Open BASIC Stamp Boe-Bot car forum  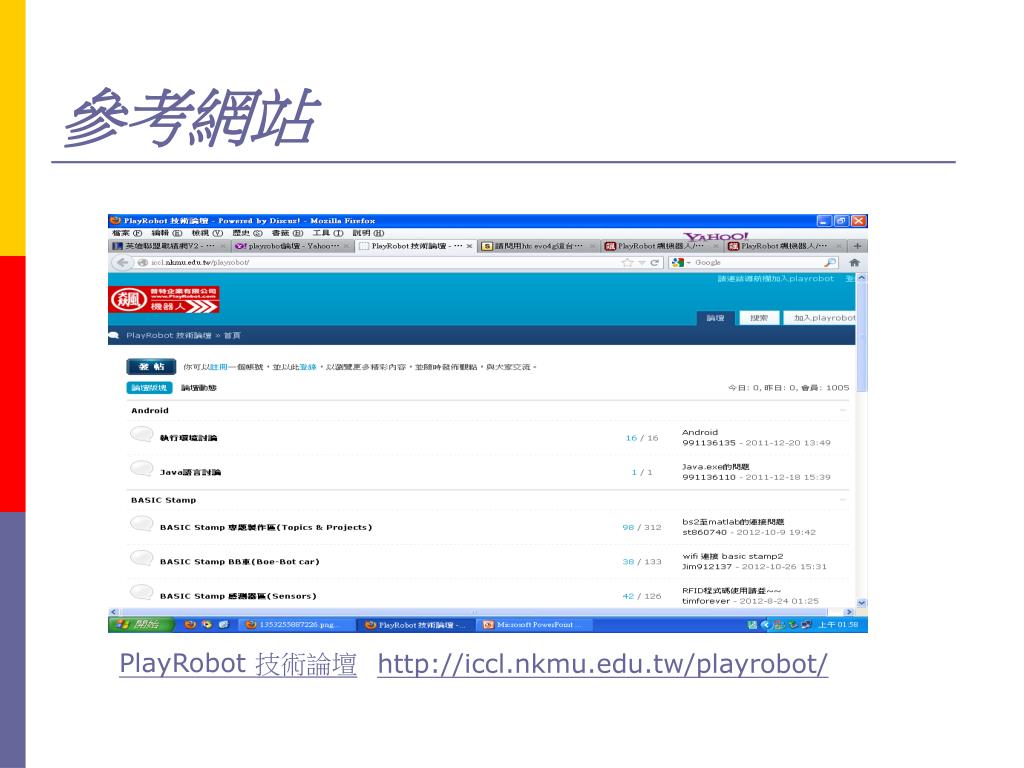click(240, 562)
